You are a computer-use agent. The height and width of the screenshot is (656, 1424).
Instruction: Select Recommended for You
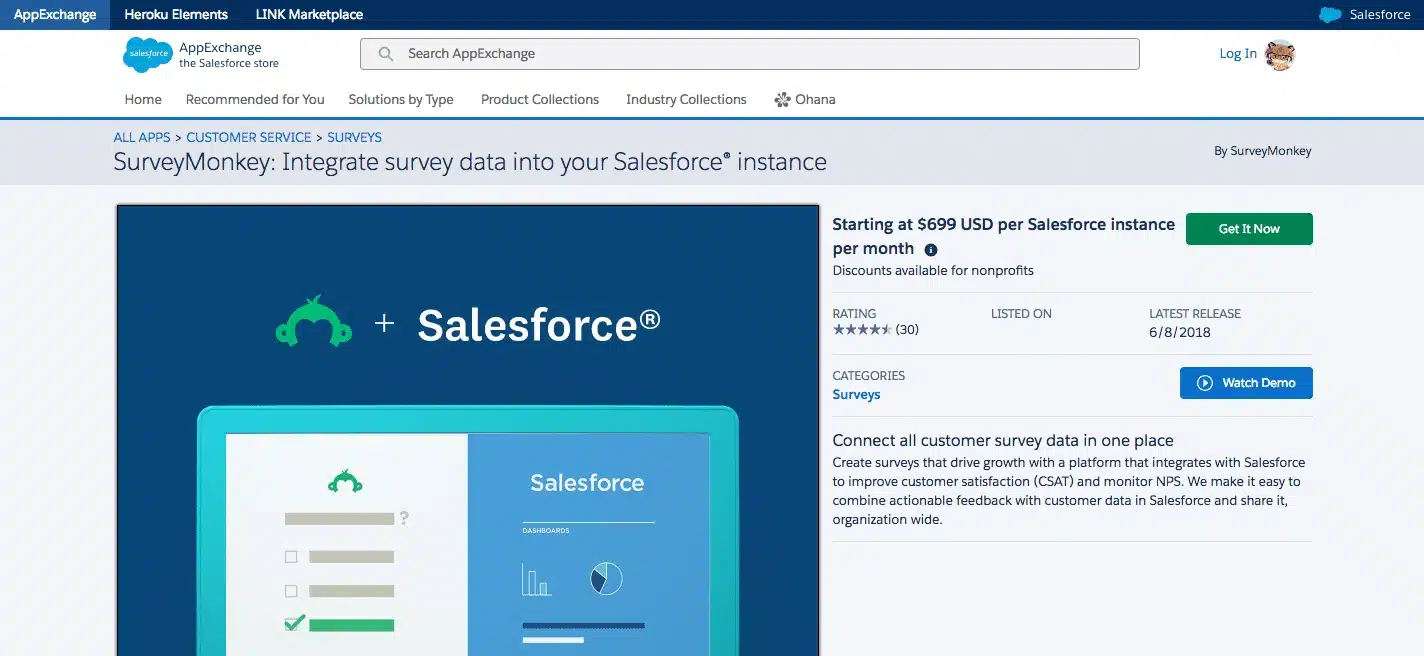[254, 99]
